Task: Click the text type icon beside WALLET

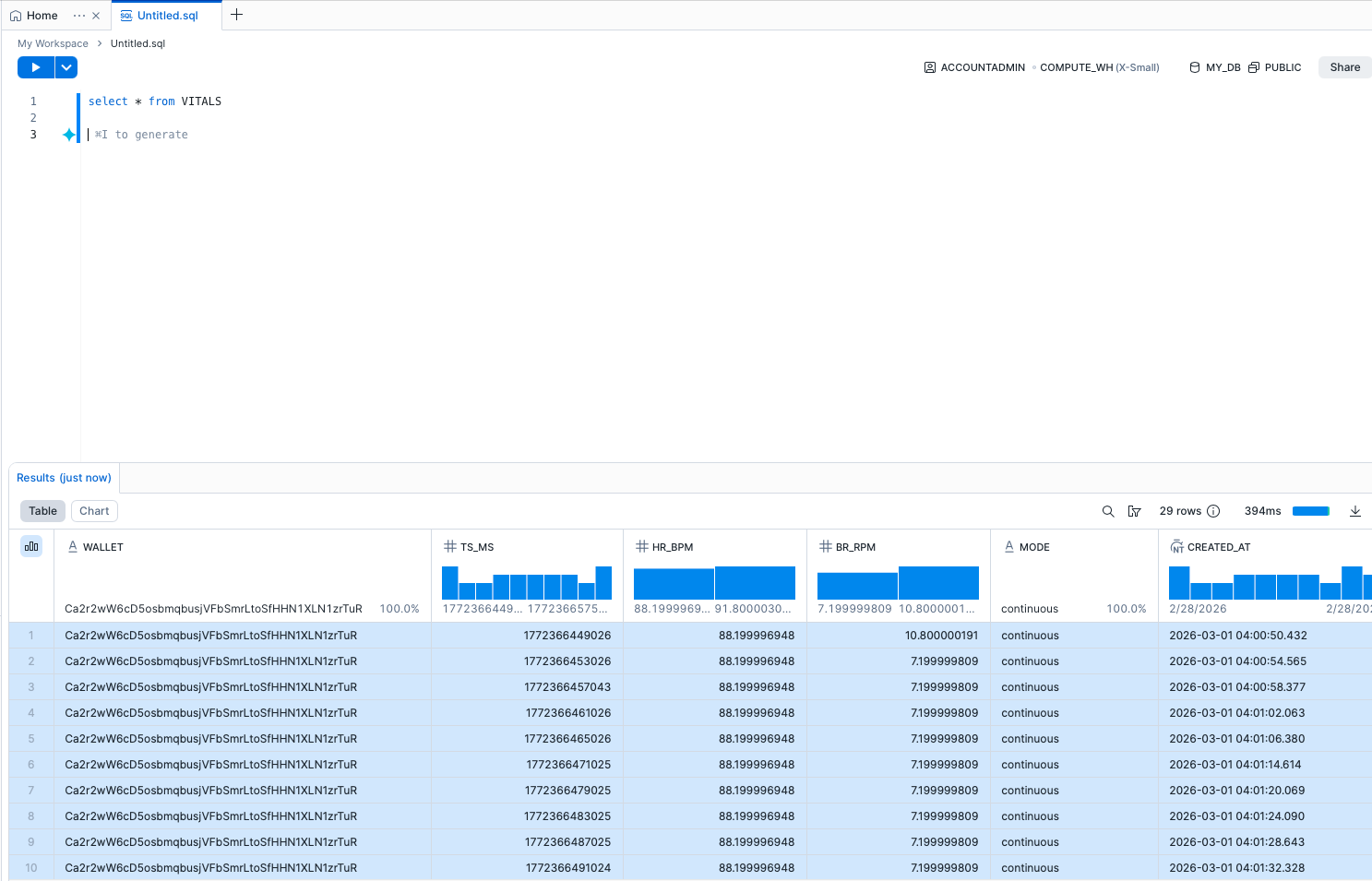Action: click(x=73, y=547)
